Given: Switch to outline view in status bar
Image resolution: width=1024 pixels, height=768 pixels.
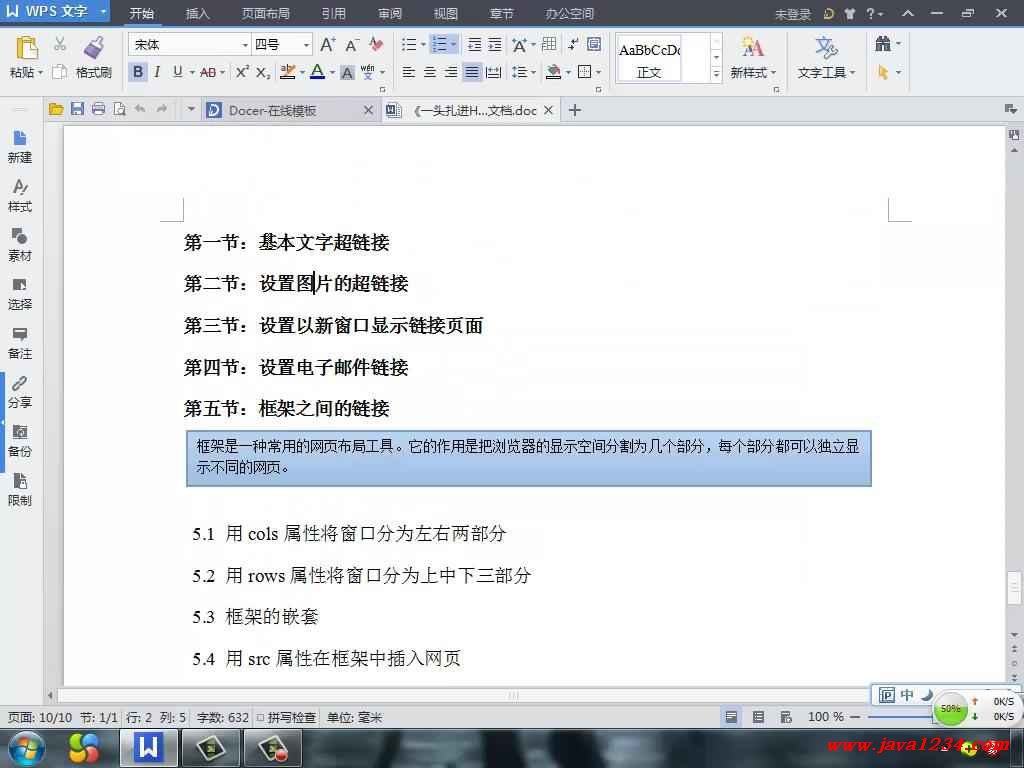Looking at the screenshot, I should tap(758, 717).
